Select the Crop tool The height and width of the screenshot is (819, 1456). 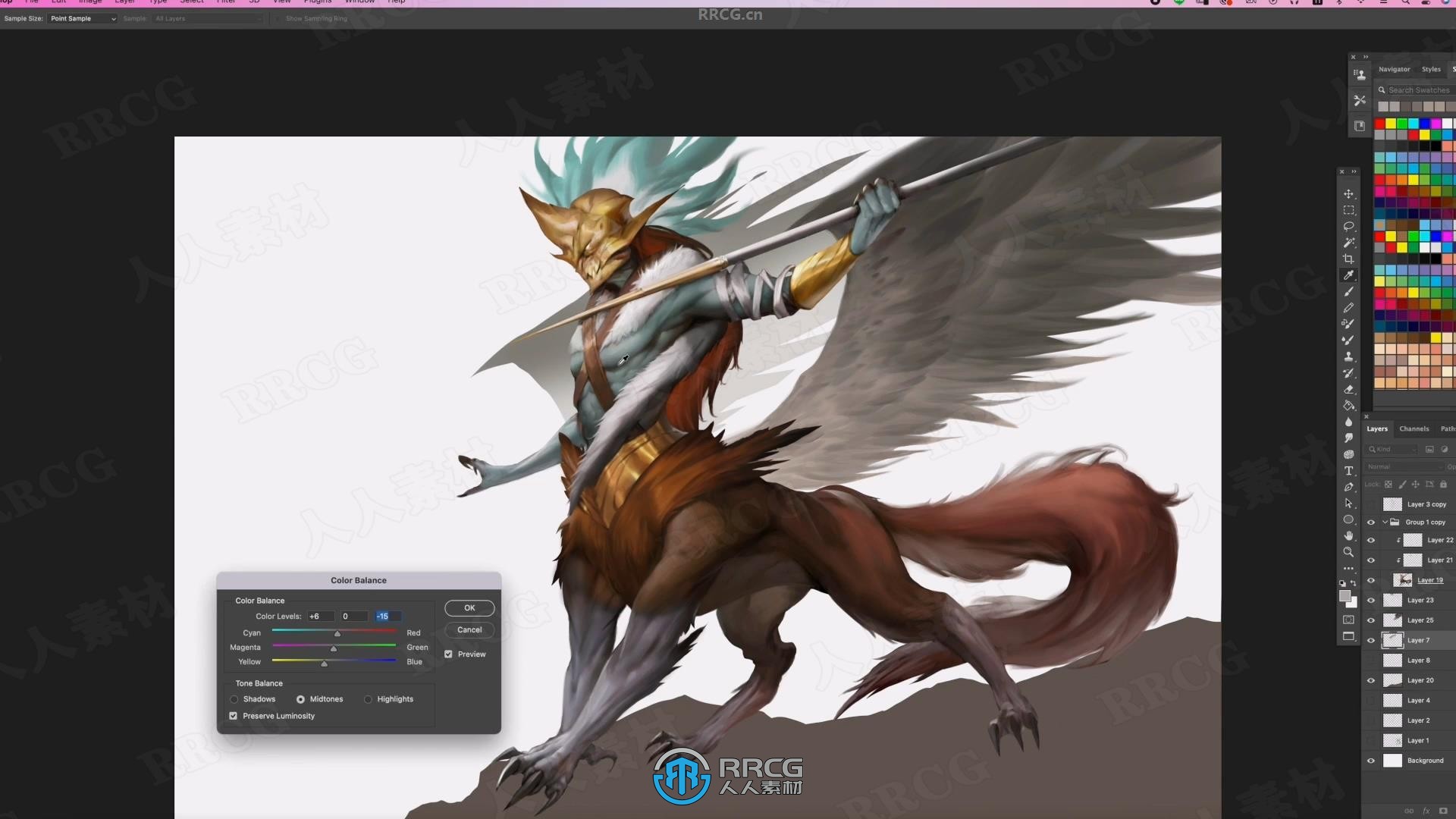pyautogui.click(x=1348, y=259)
